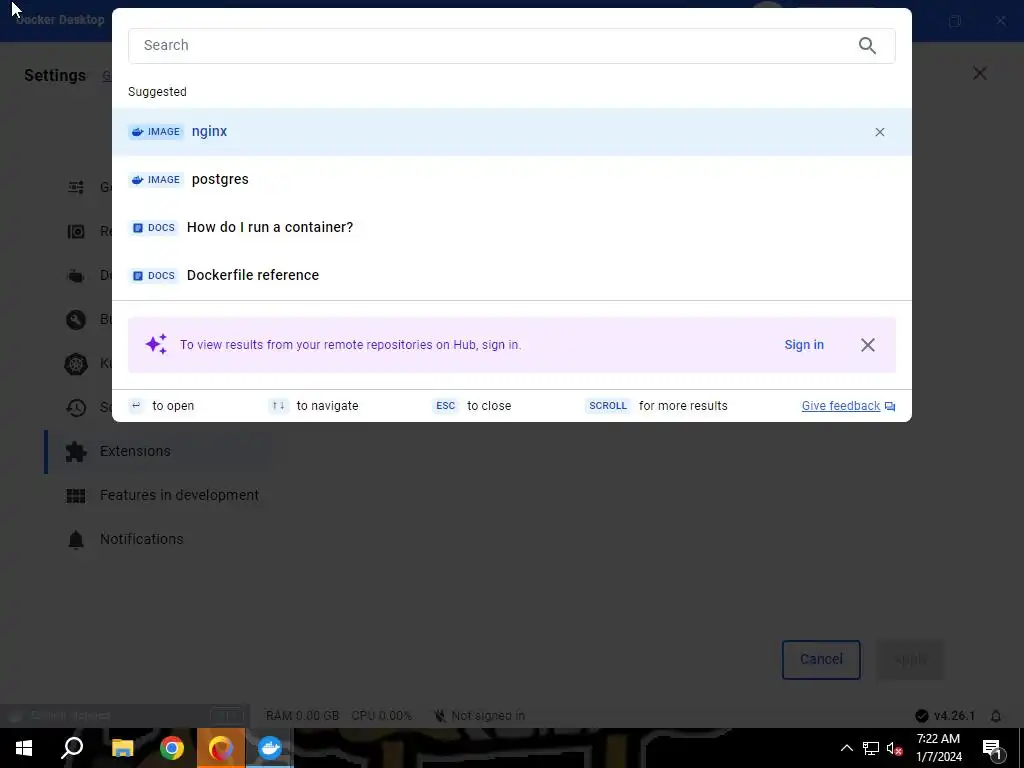Click the taskbar clock showing 7:22 AM
This screenshot has height=768, width=1024.
point(938,748)
